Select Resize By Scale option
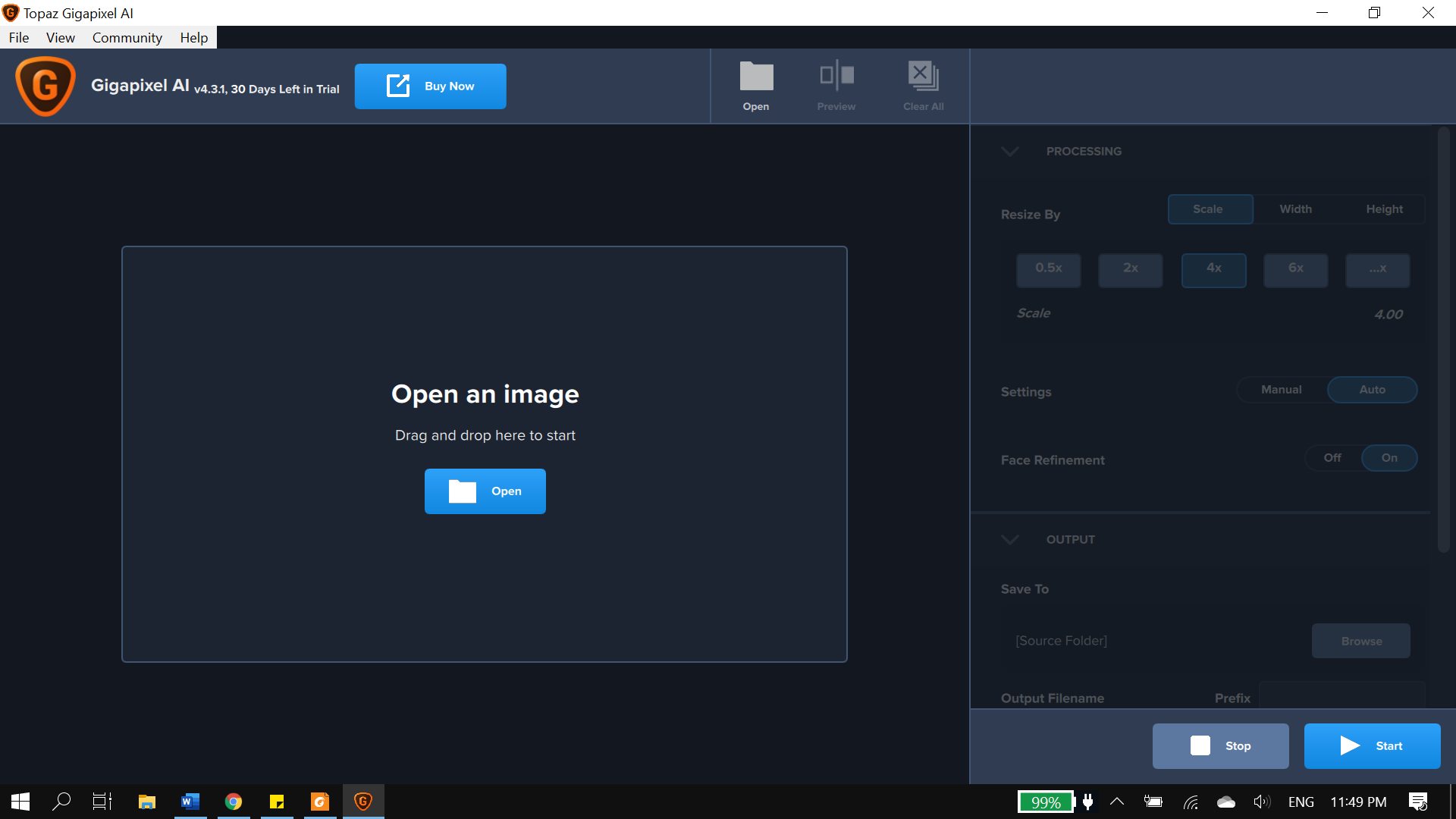Viewport: 1456px width, 819px height. 1210,209
